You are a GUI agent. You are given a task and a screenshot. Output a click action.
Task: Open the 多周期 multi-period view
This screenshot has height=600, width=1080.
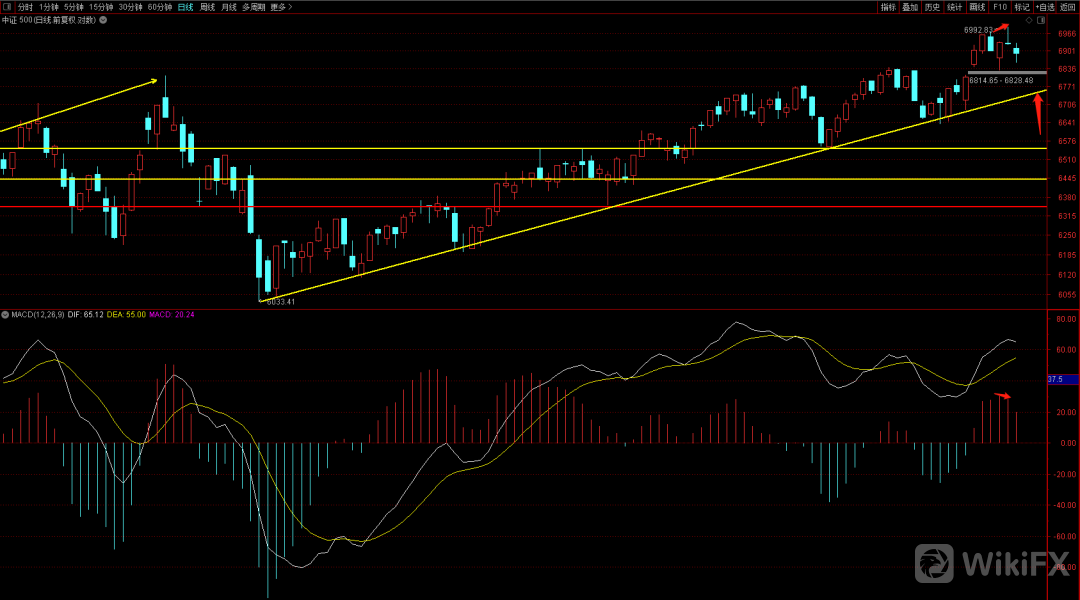[x=253, y=7]
